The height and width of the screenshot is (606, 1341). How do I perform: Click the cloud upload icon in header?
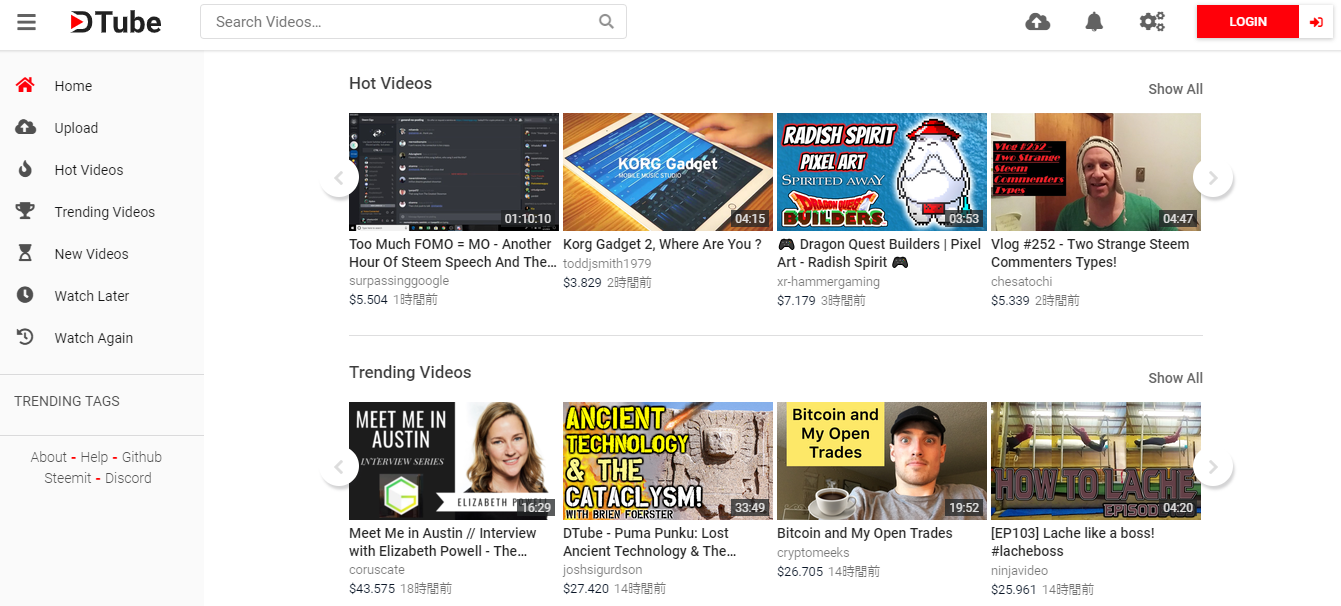click(x=1038, y=22)
